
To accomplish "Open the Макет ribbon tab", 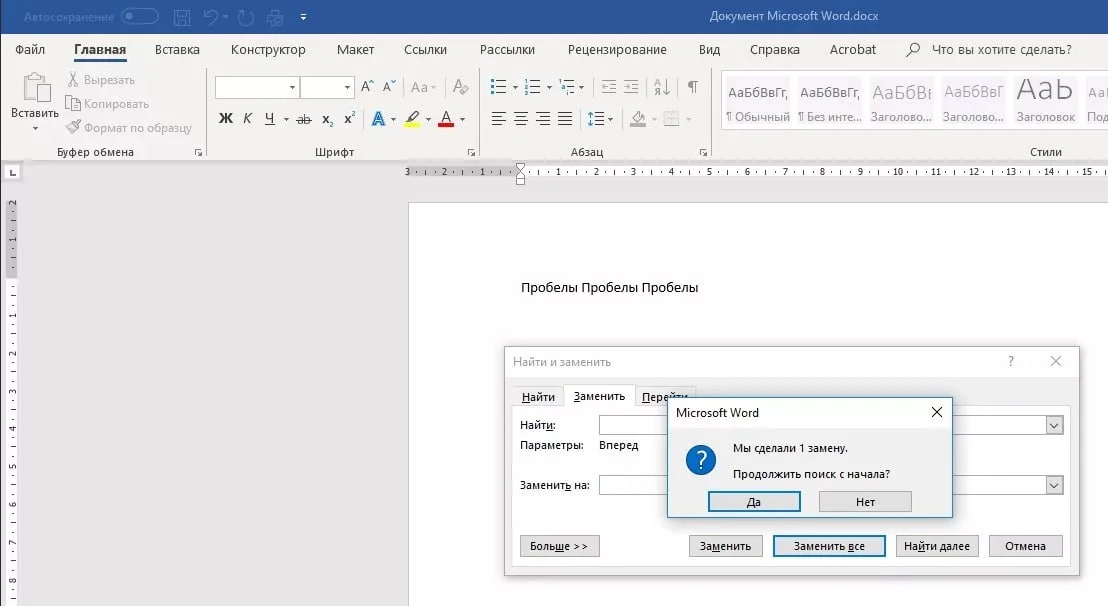I will tap(355, 49).
